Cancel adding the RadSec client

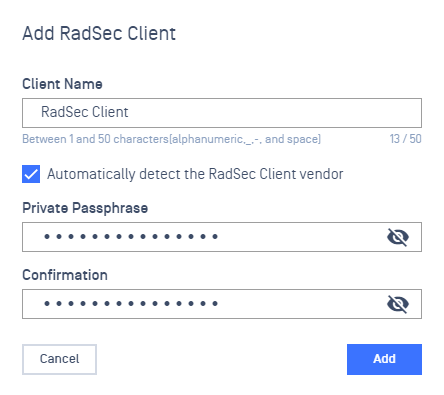point(59,359)
